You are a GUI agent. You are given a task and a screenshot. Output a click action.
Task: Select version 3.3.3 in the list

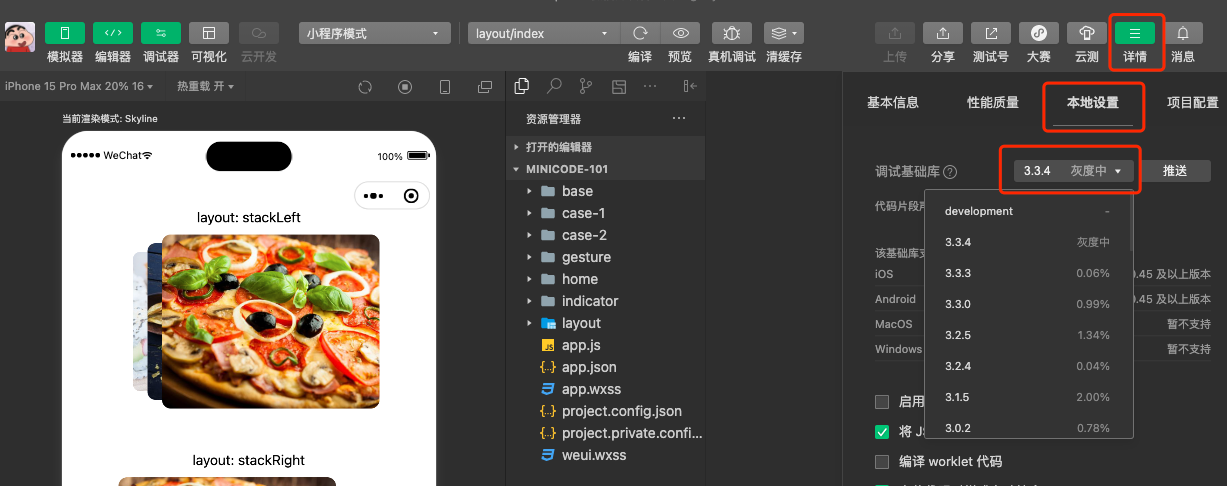coord(1027,273)
